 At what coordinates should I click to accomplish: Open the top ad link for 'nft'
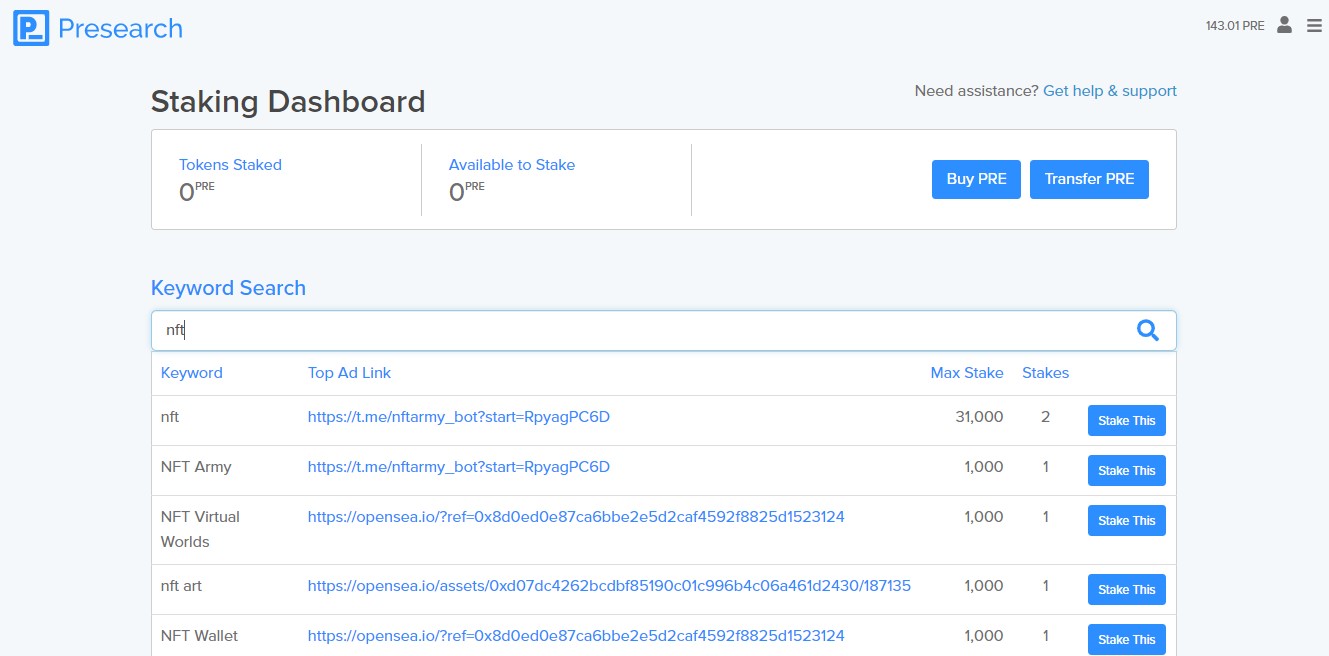pyautogui.click(x=459, y=417)
